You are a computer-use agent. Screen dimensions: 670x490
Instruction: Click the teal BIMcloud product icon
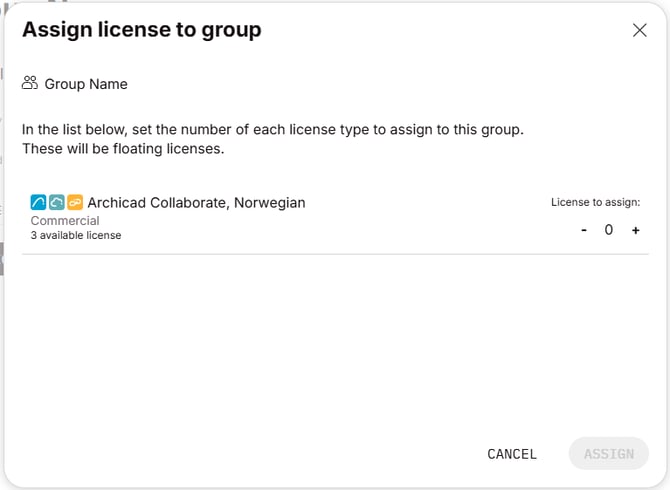click(57, 202)
